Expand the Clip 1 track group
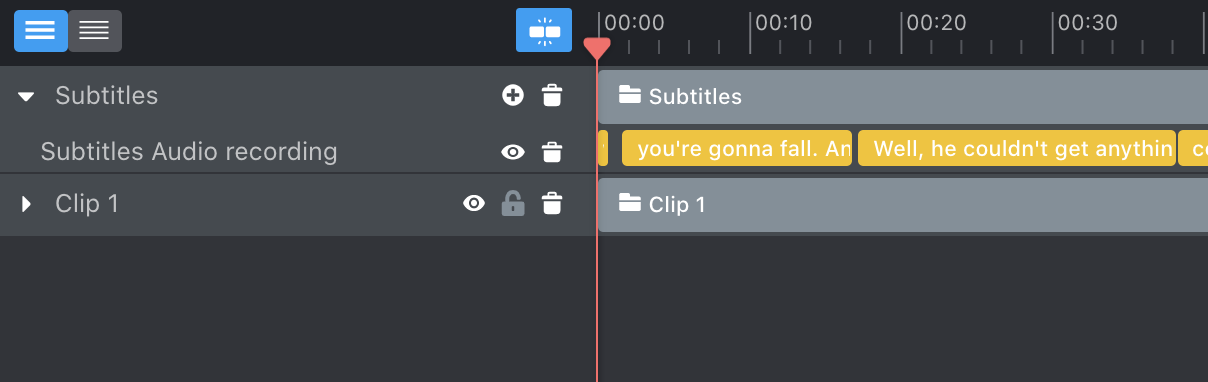The width and height of the screenshot is (1208, 382). coord(27,204)
